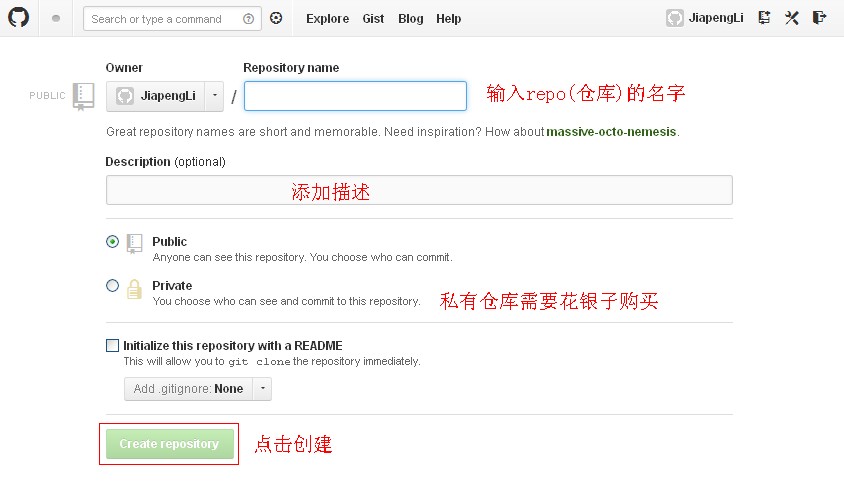Click the Search or type a command box
Image resolution: width=844 pixels, height=487 pixels.
pos(172,19)
